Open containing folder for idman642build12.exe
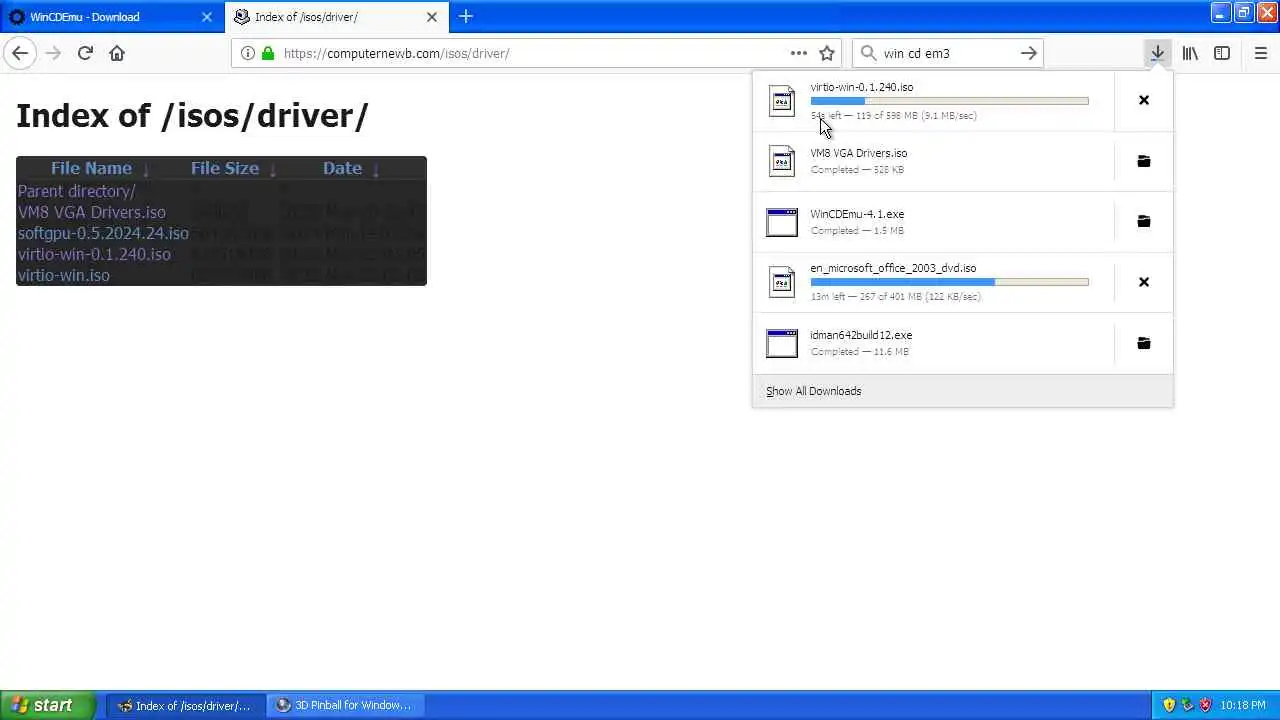Image resolution: width=1280 pixels, height=720 pixels. tap(1144, 343)
